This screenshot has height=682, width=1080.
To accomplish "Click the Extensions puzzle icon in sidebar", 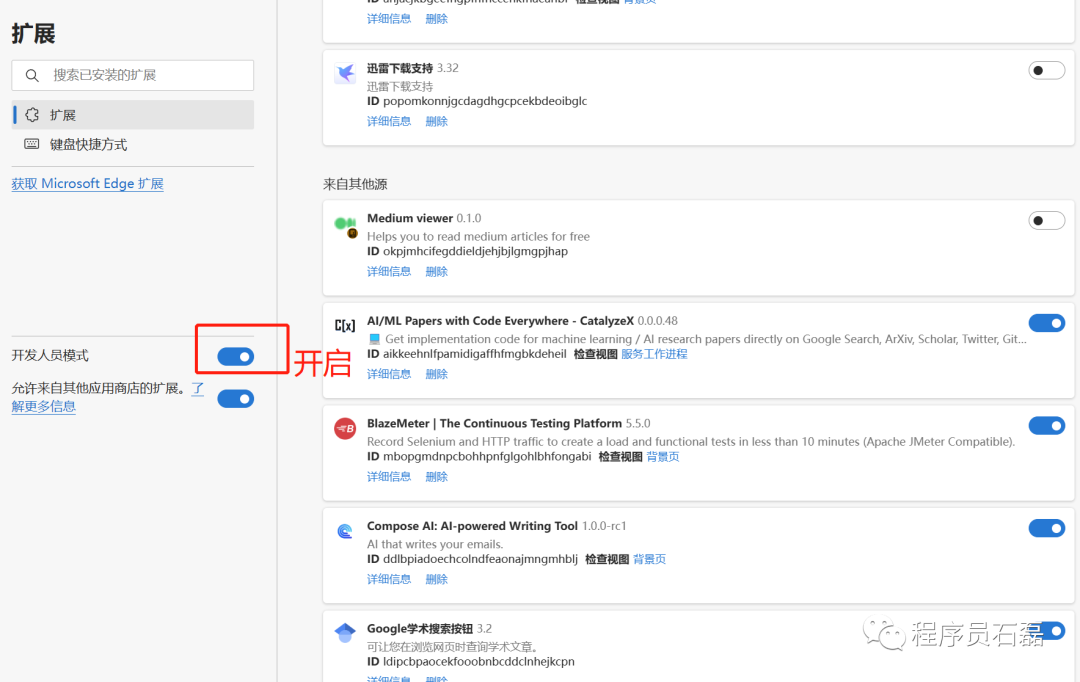I will click(x=32, y=115).
